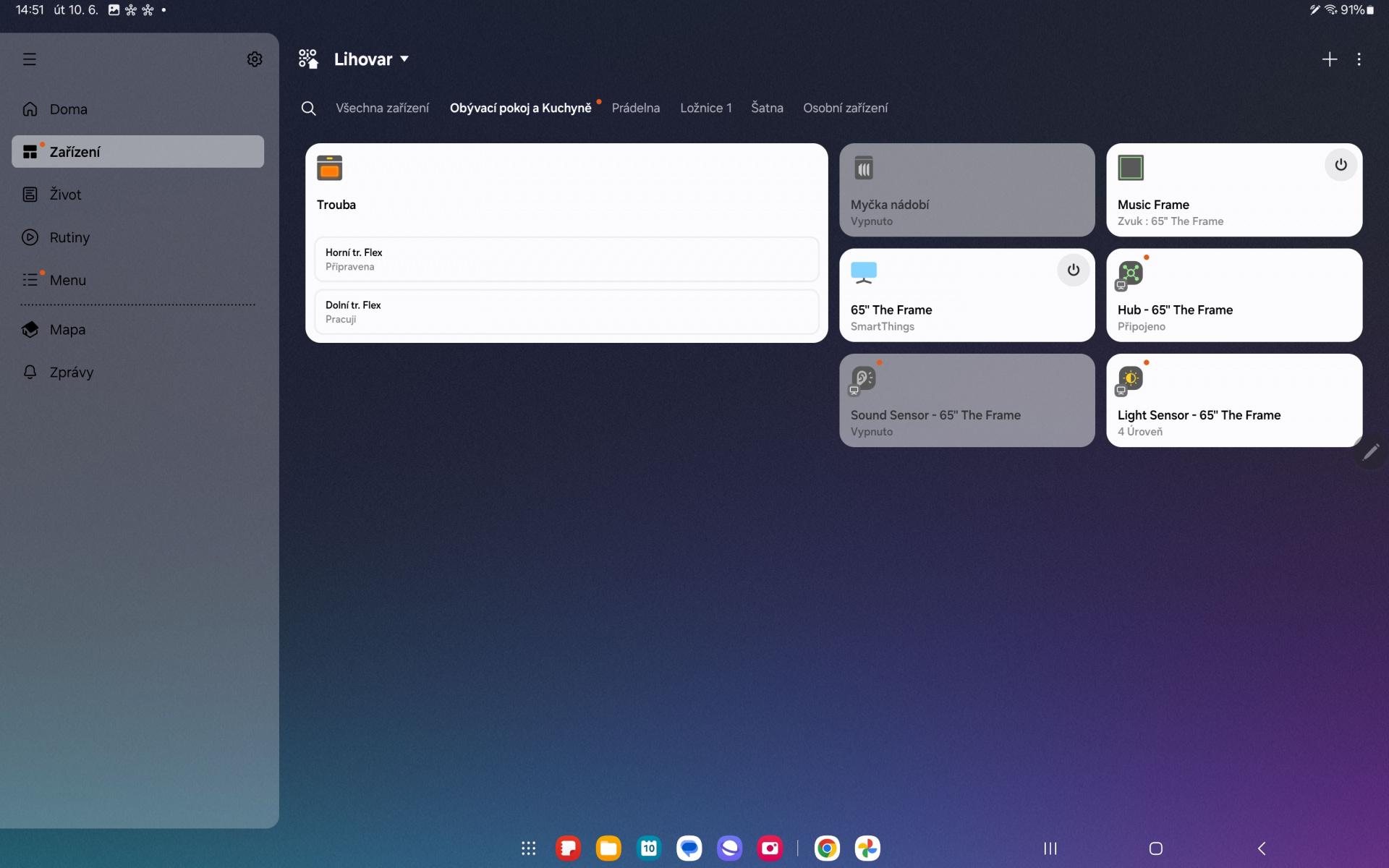Image resolution: width=1389 pixels, height=868 pixels.
Task: Select Obývací pokoj a Kuchyně tab
Action: tap(521, 108)
